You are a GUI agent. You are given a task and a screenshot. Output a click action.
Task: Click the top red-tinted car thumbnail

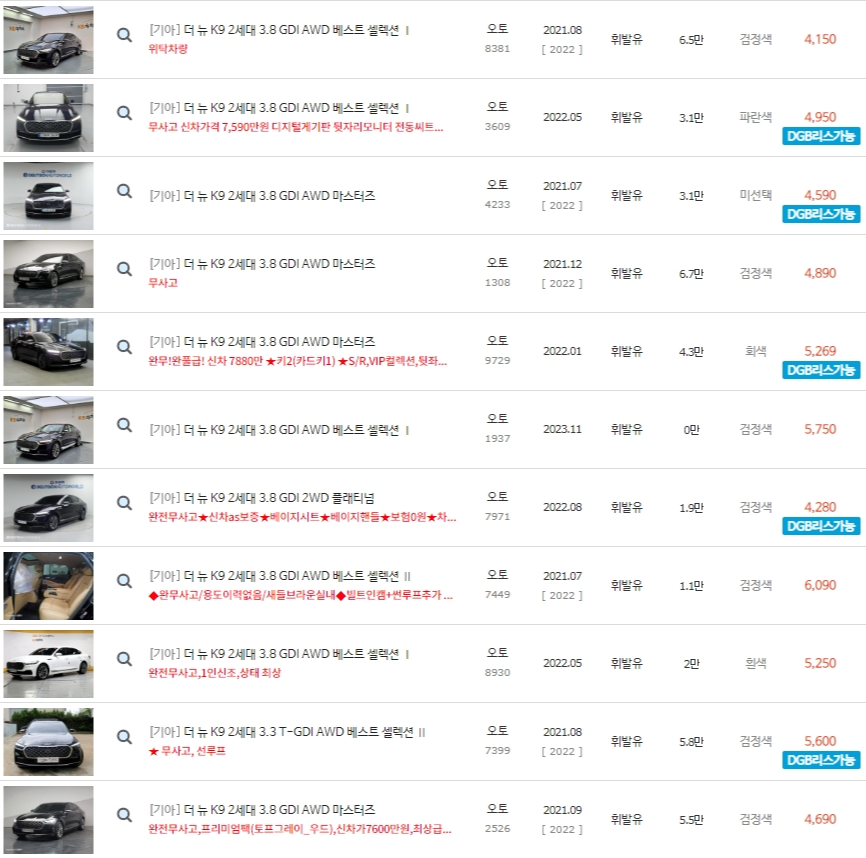[x=48, y=40]
